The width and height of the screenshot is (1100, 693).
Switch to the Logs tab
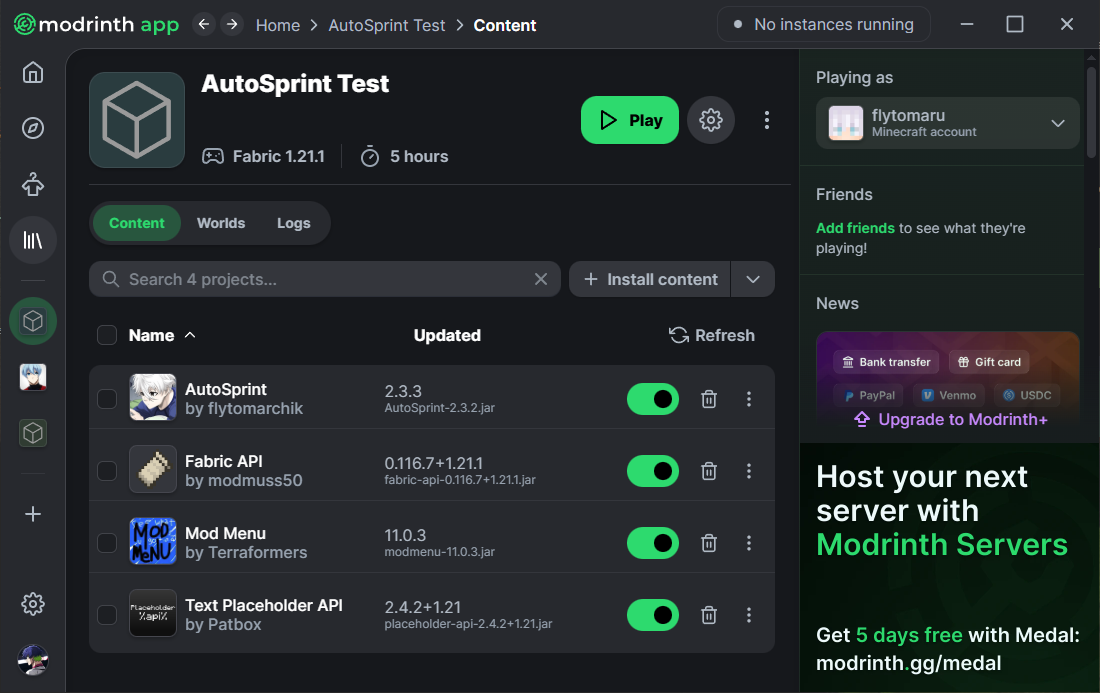click(293, 223)
